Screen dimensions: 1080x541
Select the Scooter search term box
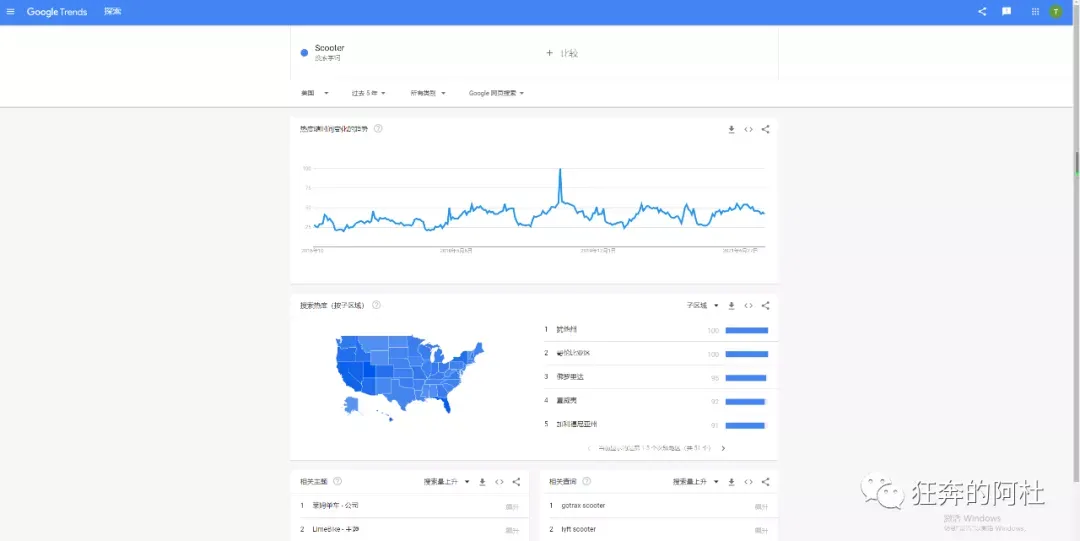coord(413,53)
